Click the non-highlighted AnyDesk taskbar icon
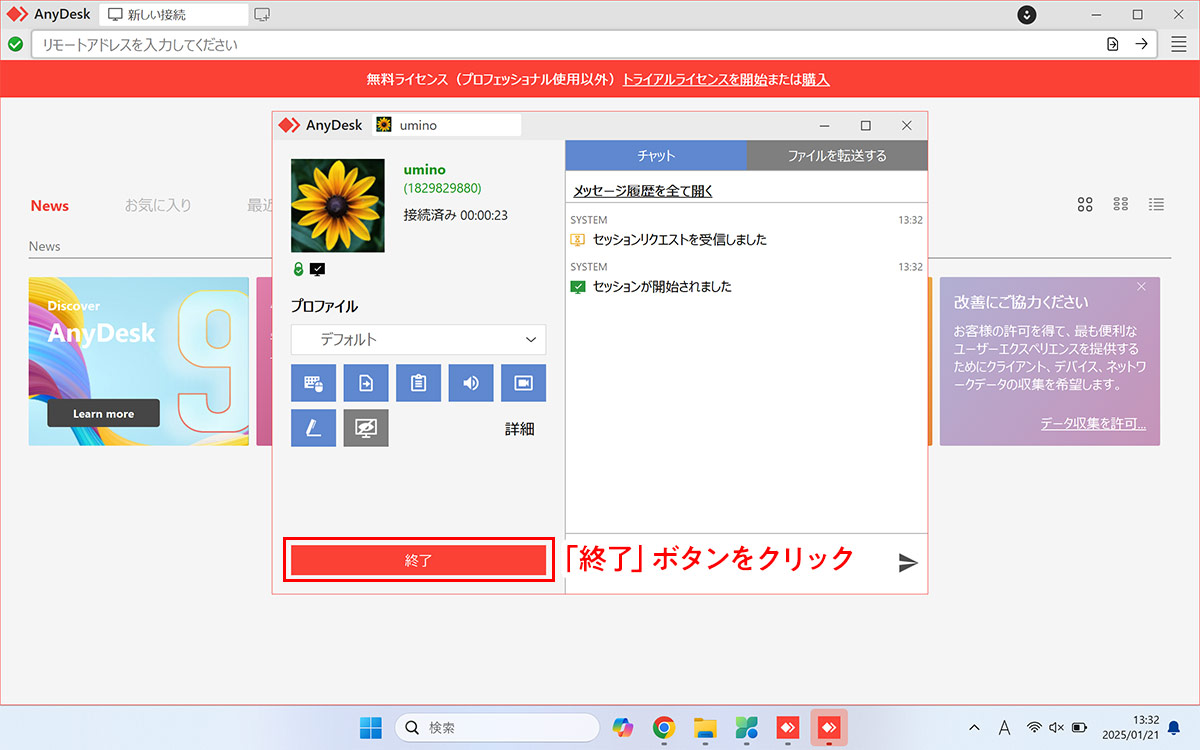The width and height of the screenshot is (1200, 750). coord(788,727)
